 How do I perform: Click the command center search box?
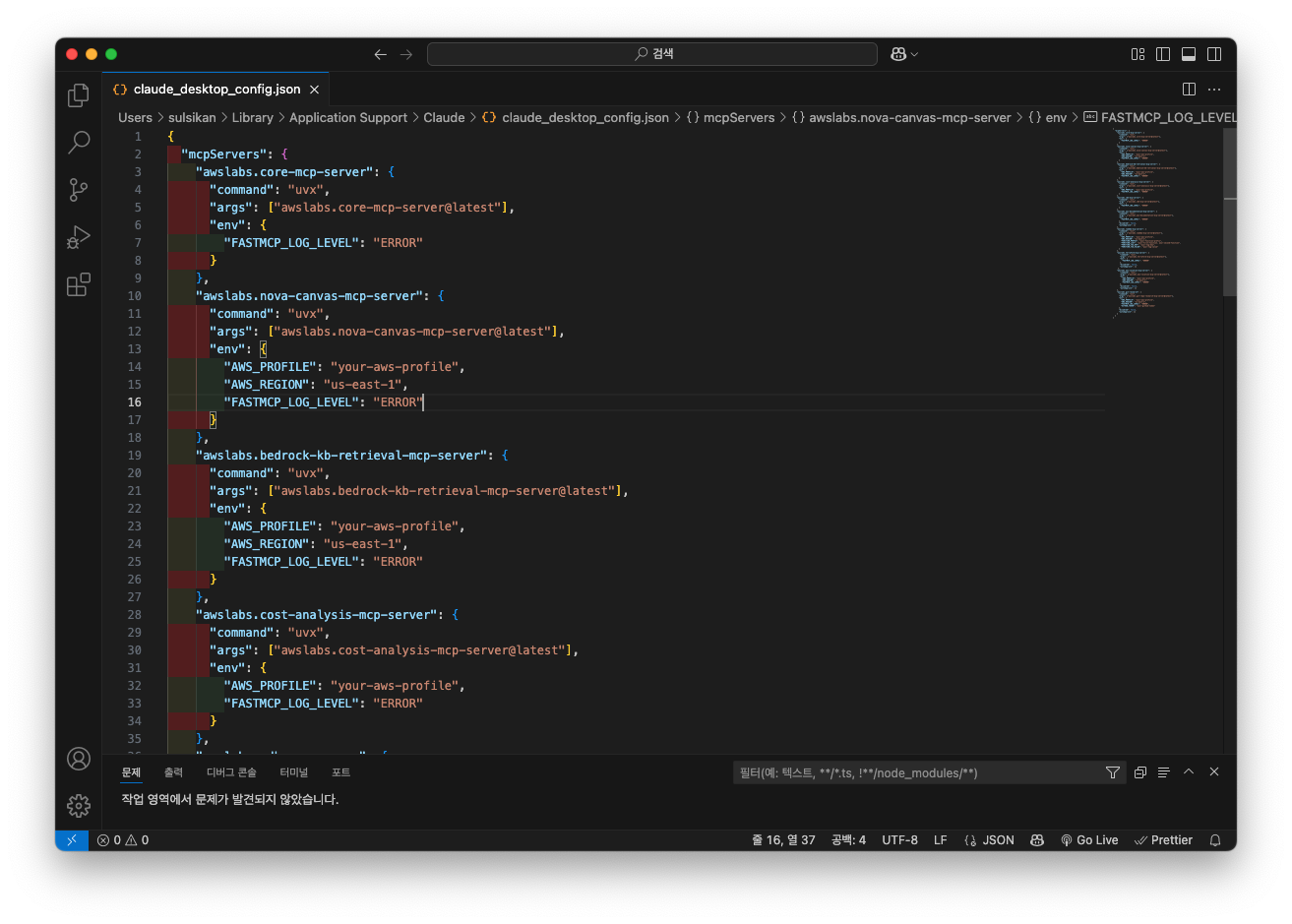651,54
